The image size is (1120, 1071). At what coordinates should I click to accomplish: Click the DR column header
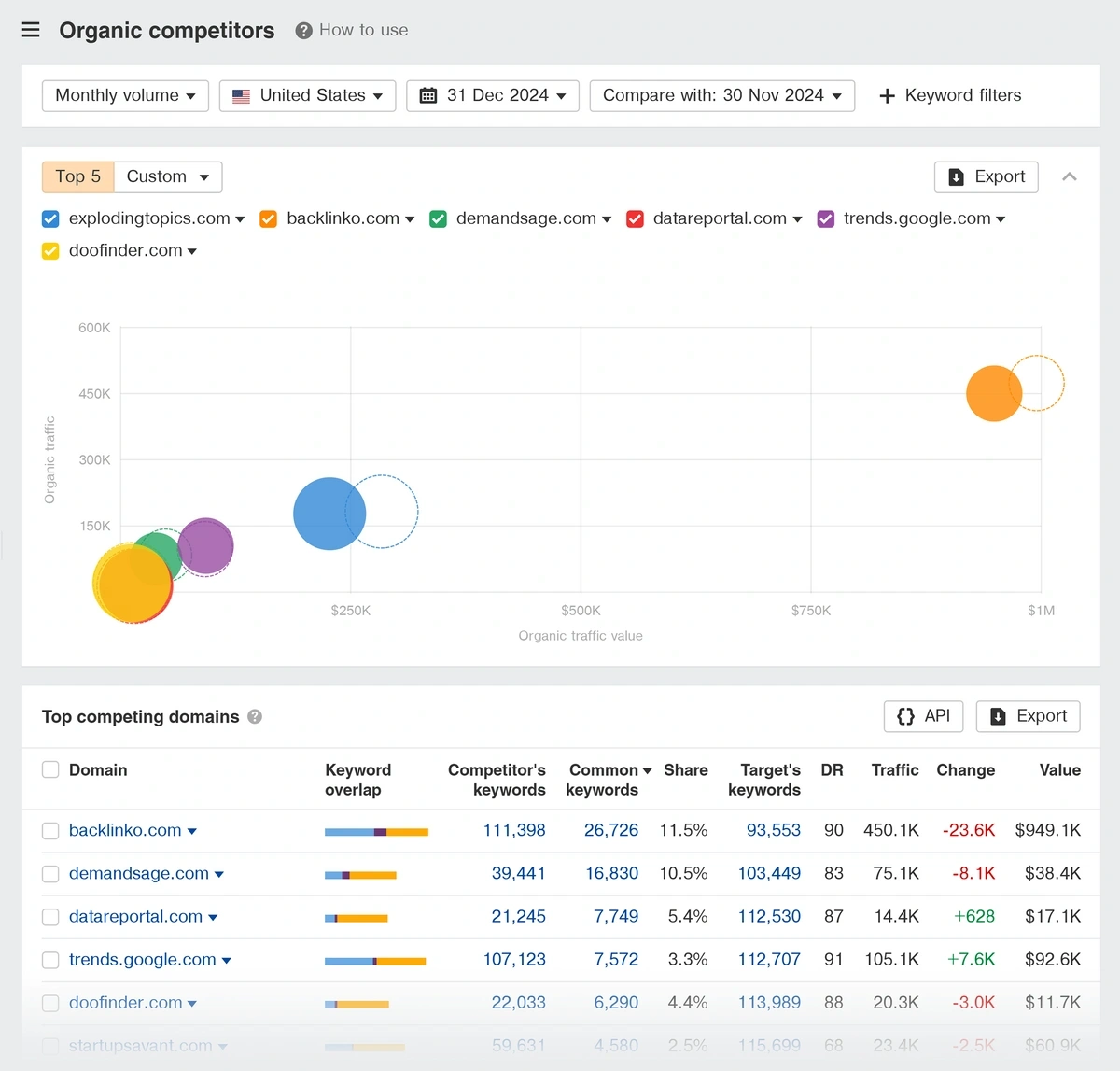832,770
